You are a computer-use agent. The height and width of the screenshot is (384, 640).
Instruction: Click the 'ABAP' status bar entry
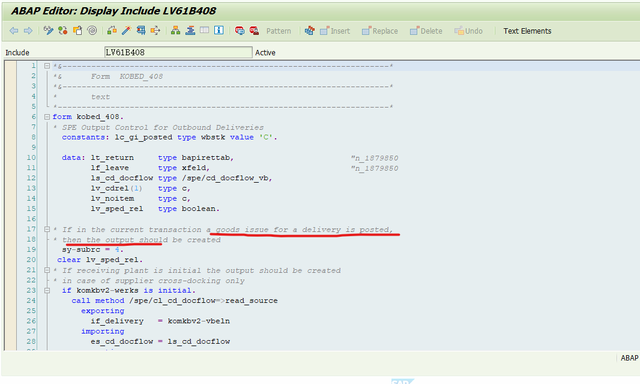(629, 358)
